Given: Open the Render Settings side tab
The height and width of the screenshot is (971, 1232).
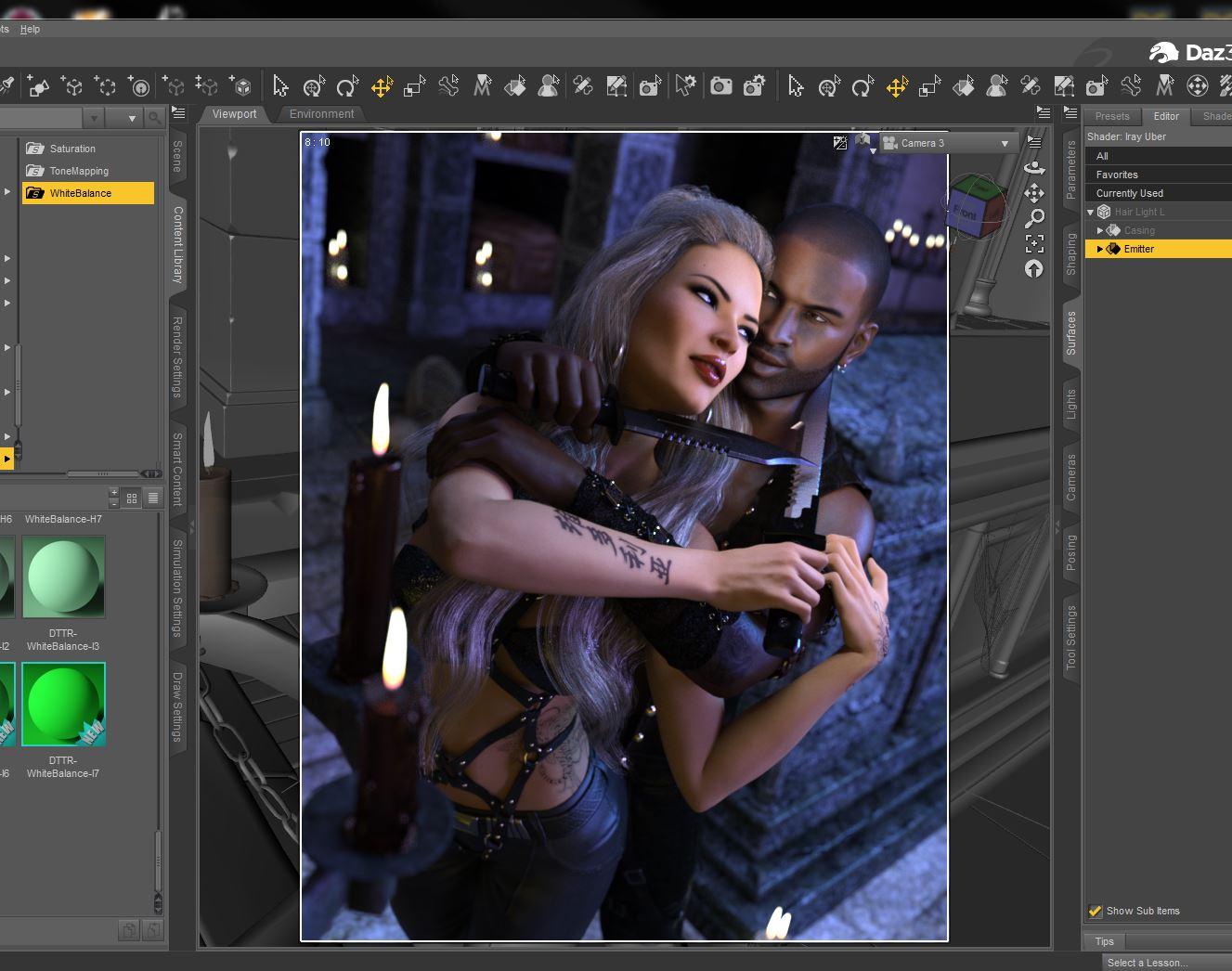Looking at the screenshot, I should coord(177,357).
